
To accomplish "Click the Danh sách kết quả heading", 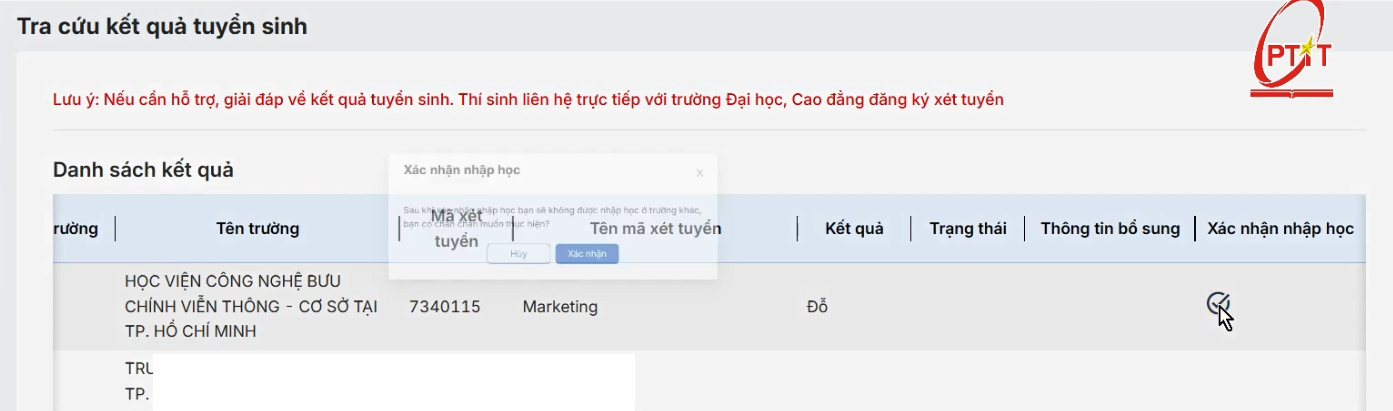I will click(x=143, y=170).
